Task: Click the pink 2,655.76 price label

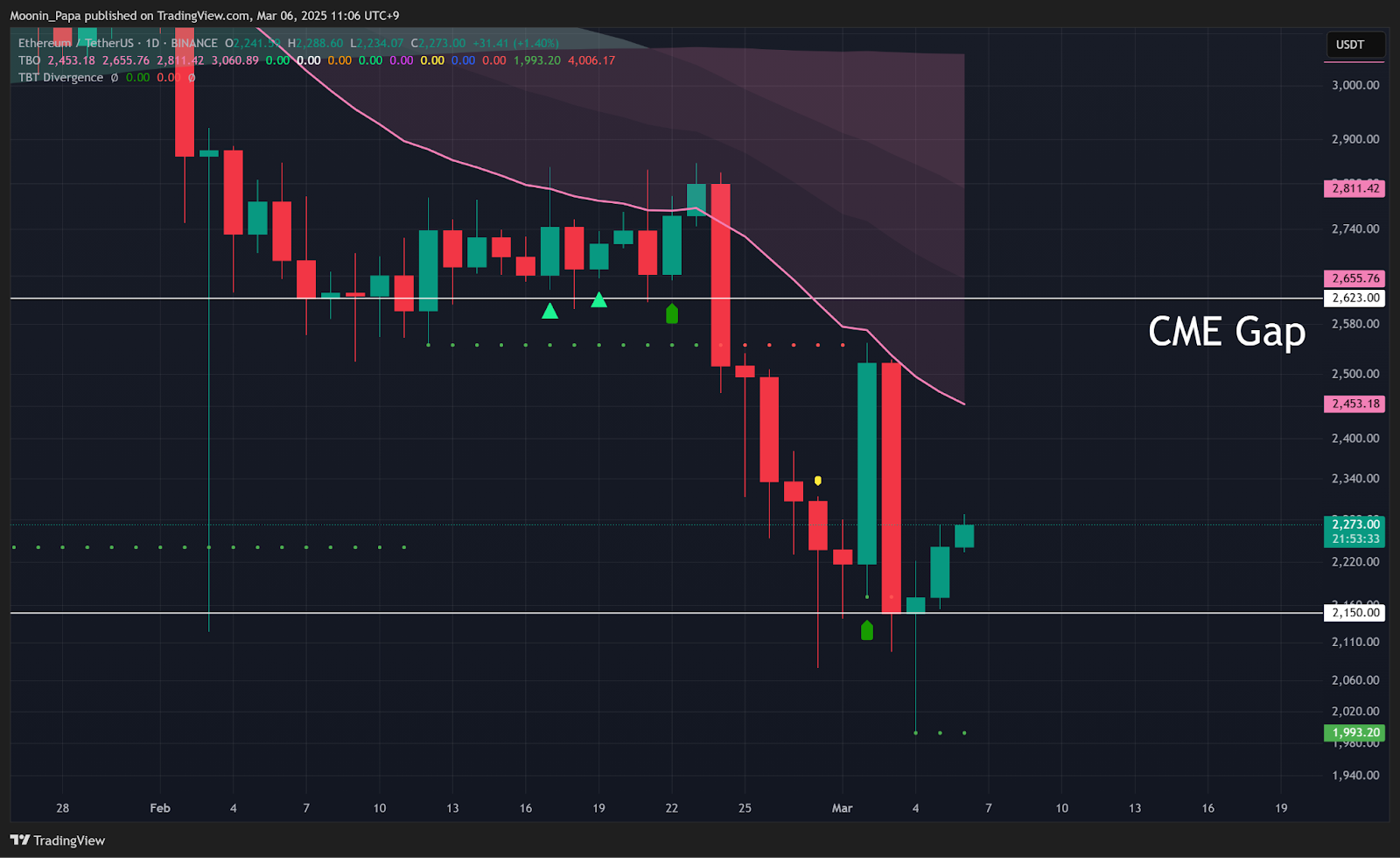Action: click(x=1354, y=278)
